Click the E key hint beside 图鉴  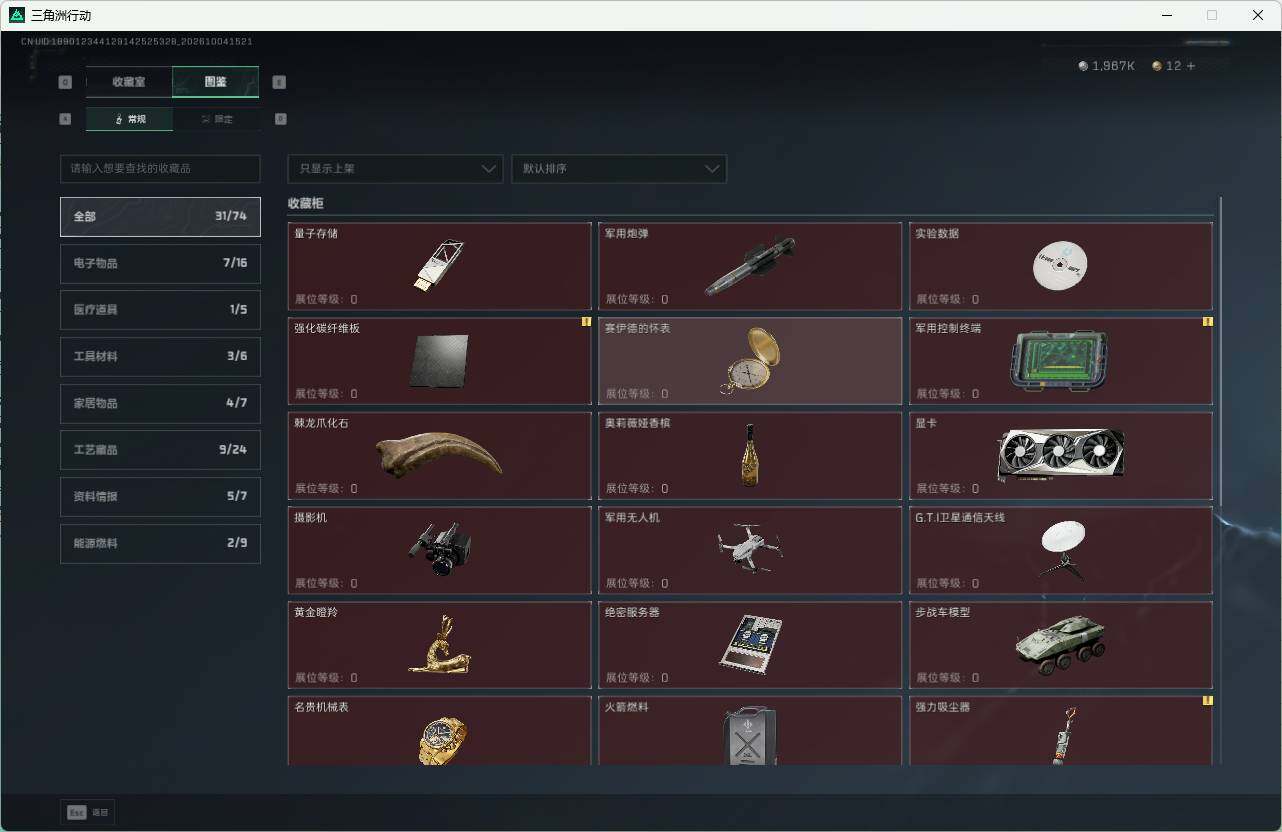[x=279, y=82]
